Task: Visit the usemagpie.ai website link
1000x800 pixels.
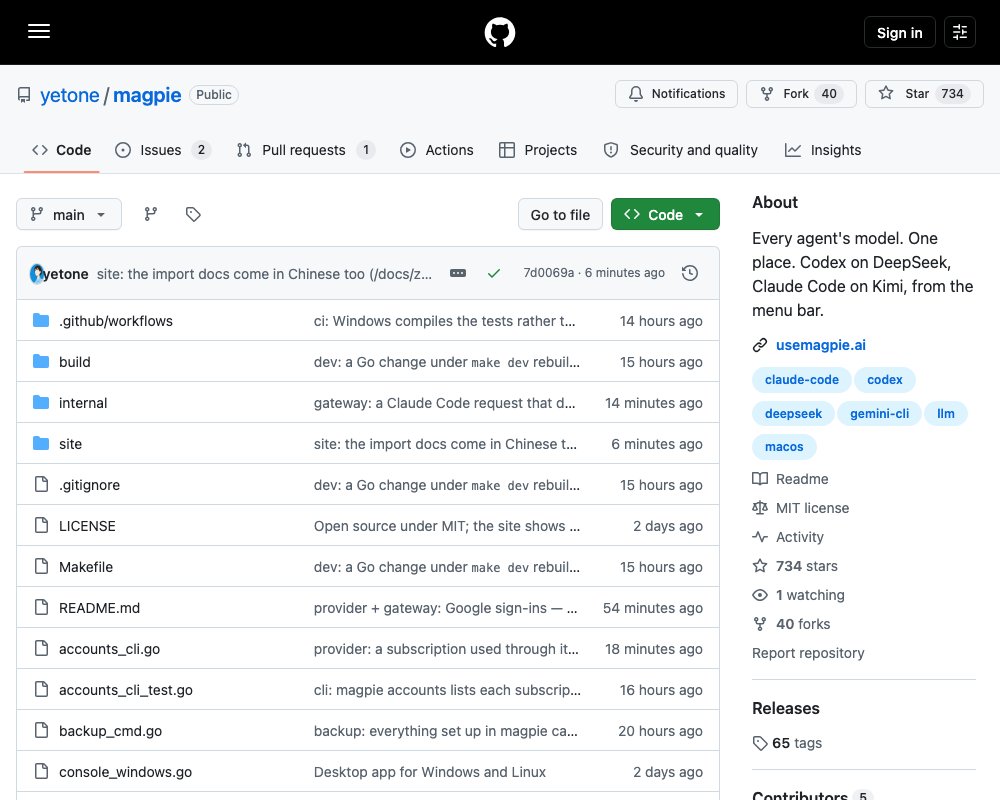Action: [821, 345]
